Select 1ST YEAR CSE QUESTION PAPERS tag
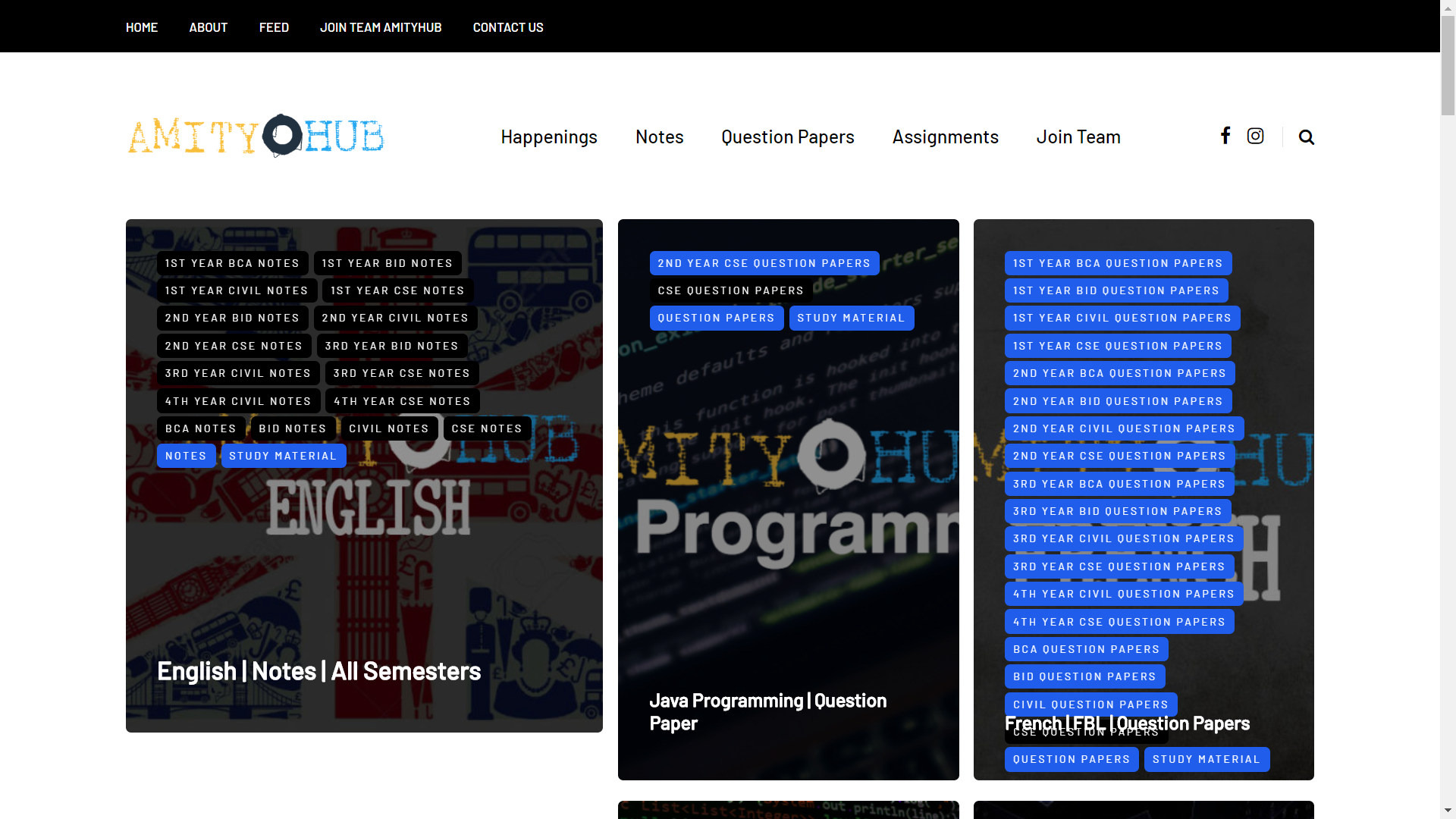 coord(1118,346)
